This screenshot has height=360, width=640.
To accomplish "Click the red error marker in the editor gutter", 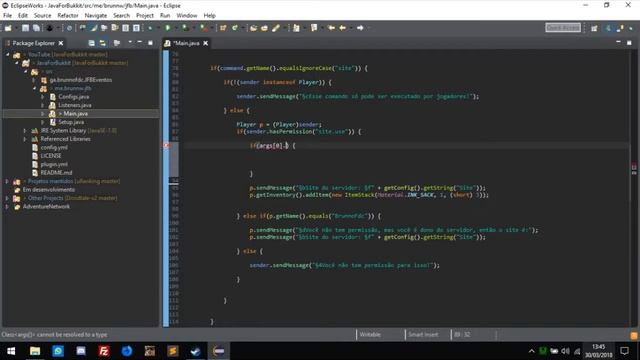I will point(166,145).
